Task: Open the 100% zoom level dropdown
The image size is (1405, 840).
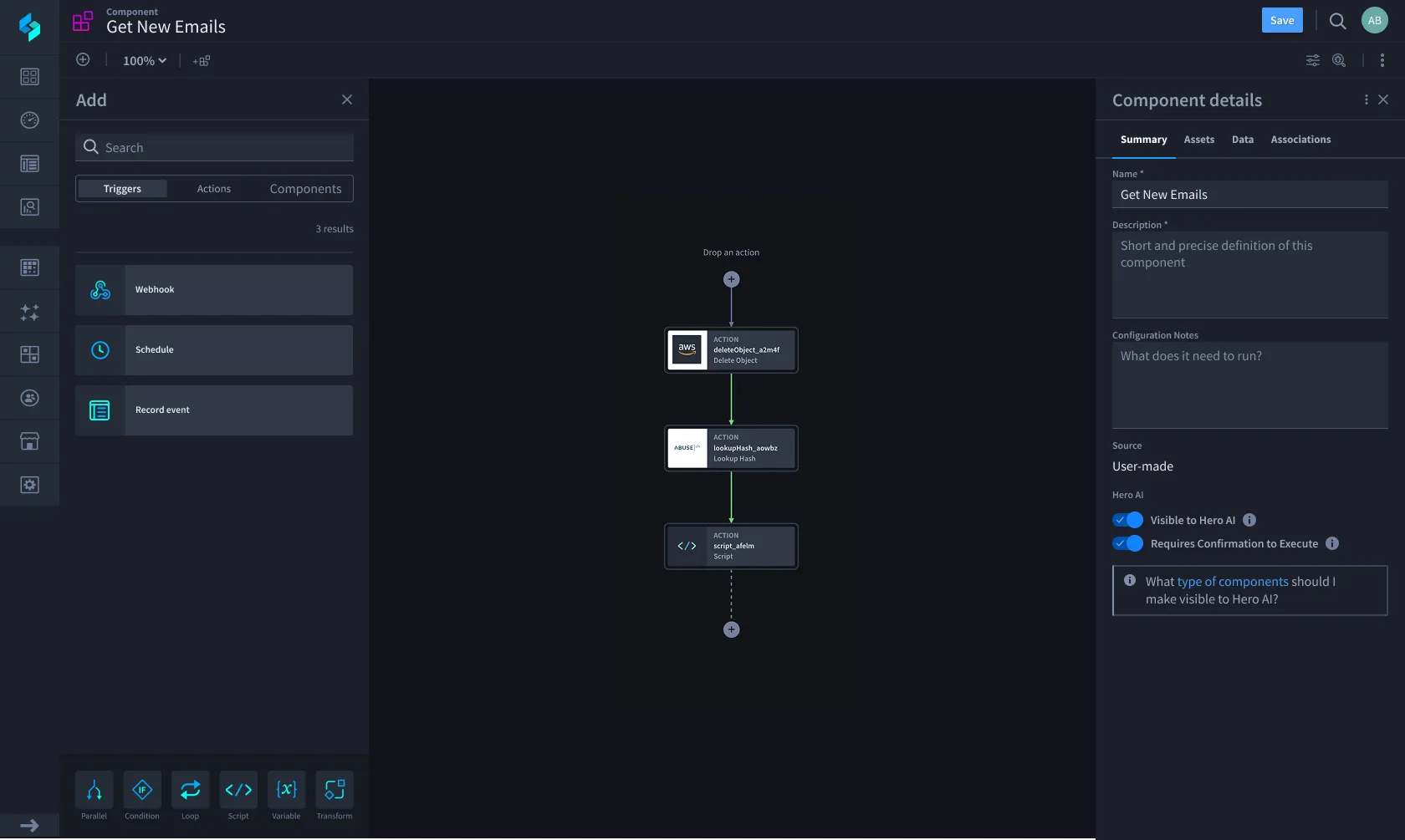Action: click(x=145, y=61)
